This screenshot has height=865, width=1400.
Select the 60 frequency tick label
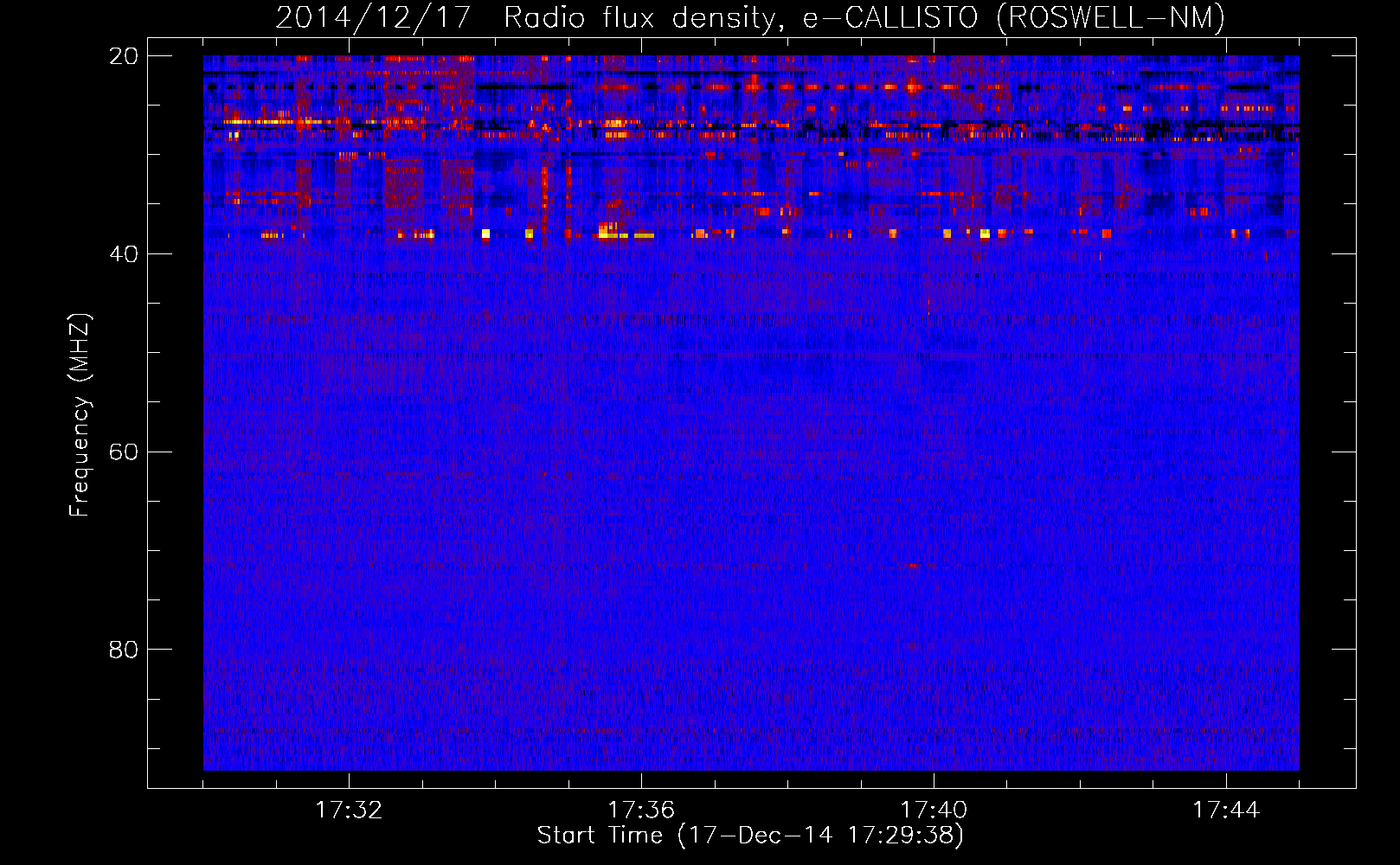pos(124,452)
